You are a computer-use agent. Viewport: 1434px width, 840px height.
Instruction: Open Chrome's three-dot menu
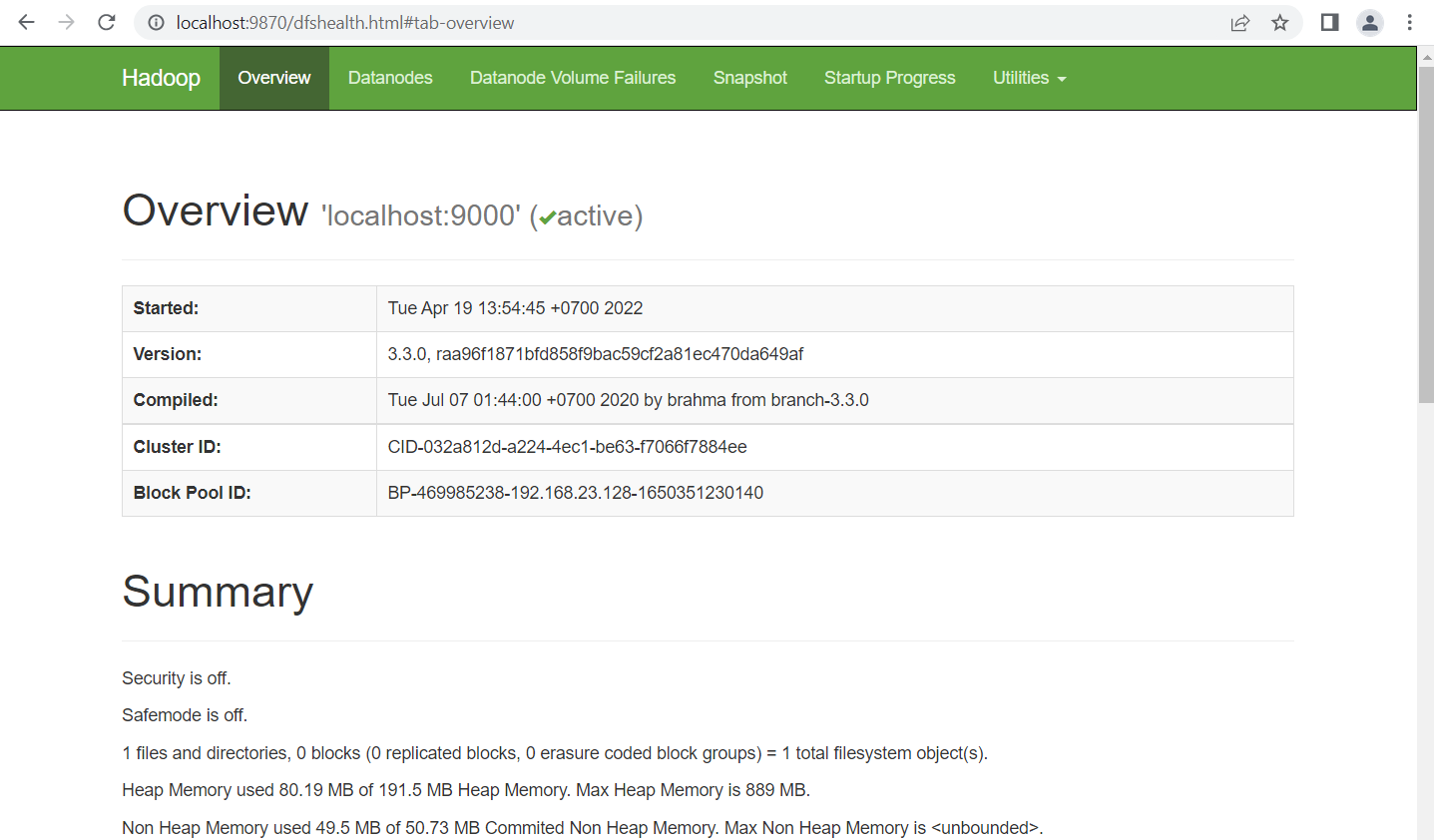(x=1409, y=22)
